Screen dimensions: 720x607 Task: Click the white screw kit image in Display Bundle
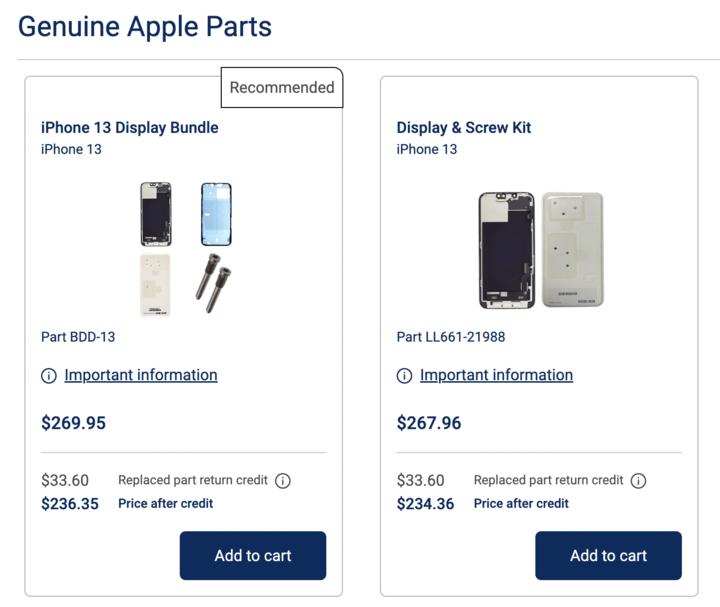(x=155, y=285)
